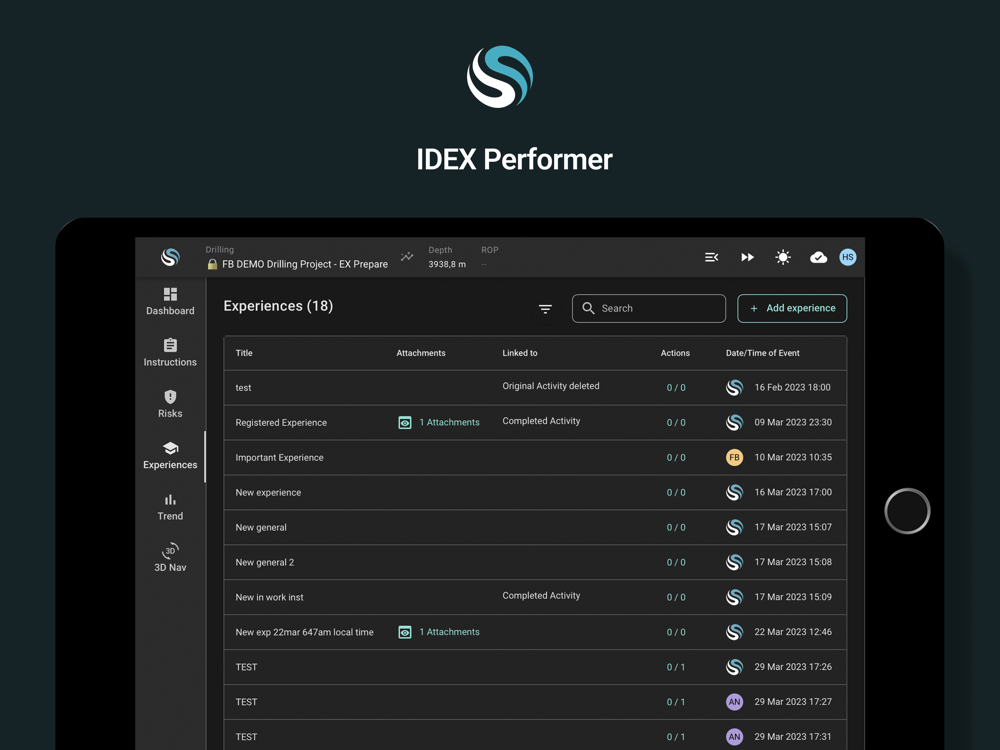Open the 'Registered Experience' title
This screenshot has width=1000, height=750.
(x=281, y=423)
